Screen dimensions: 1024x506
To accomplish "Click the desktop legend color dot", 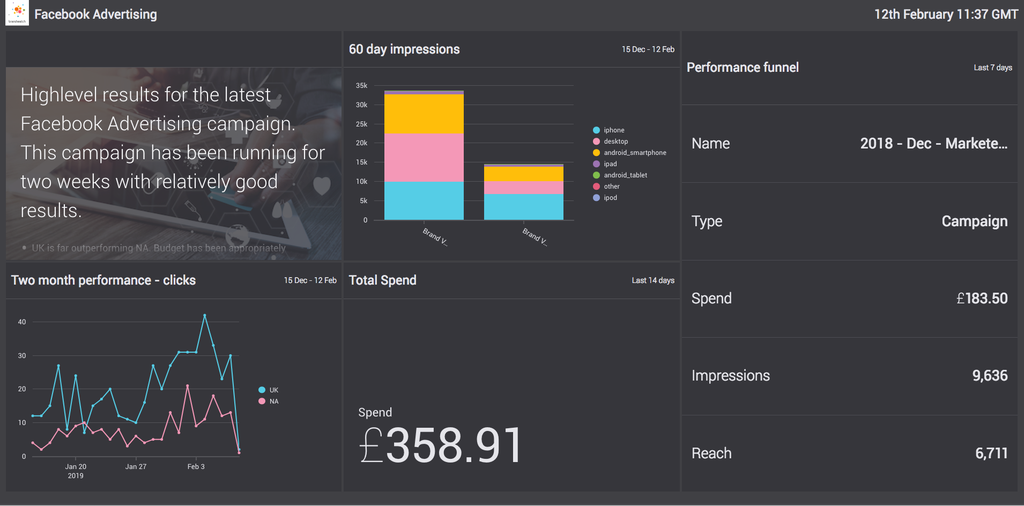I will [597, 142].
